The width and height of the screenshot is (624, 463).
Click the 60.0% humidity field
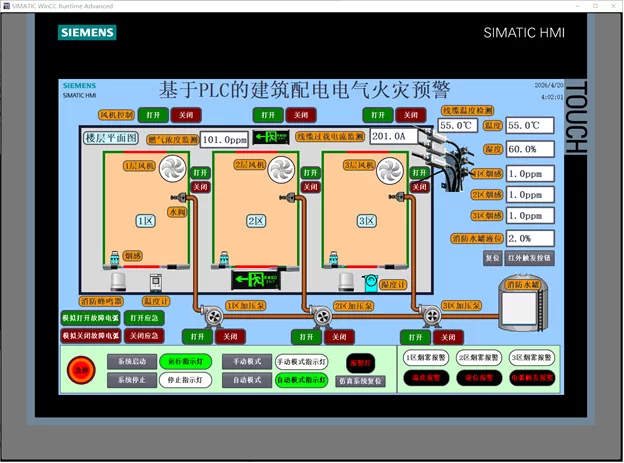tap(530, 149)
